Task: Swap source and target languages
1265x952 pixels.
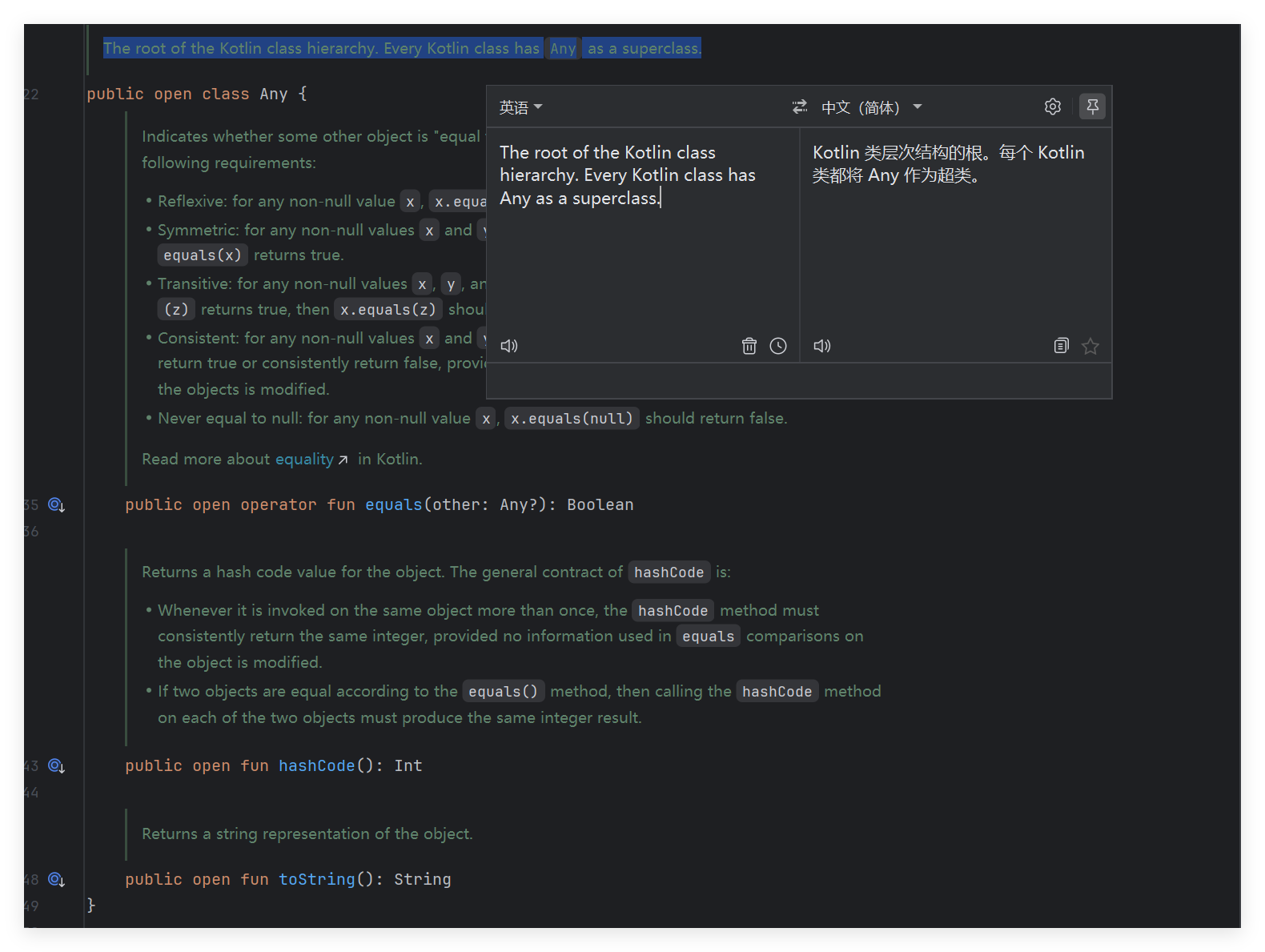Action: [799, 106]
